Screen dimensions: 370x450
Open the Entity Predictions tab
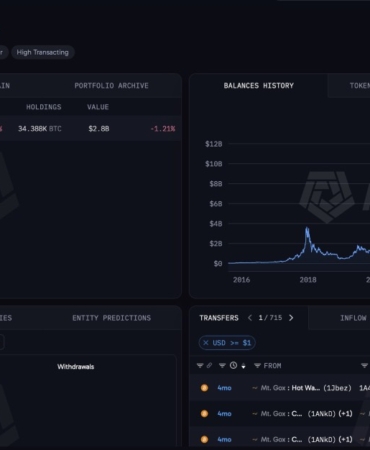tap(111, 318)
